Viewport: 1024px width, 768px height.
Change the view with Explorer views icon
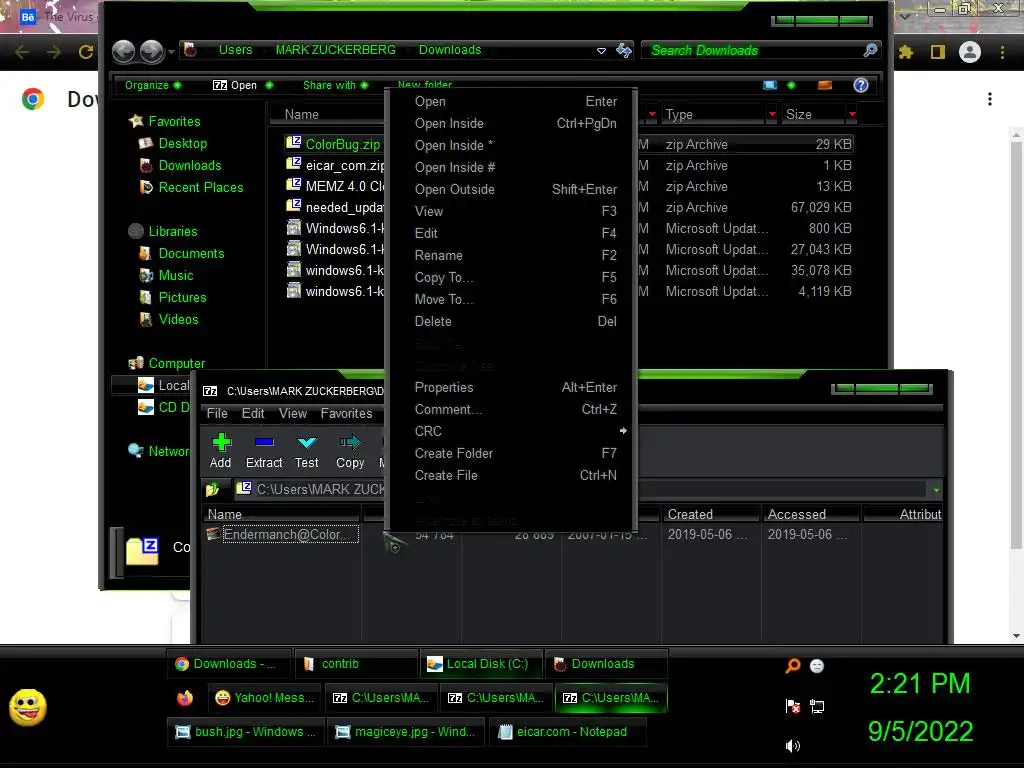(770, 85)
